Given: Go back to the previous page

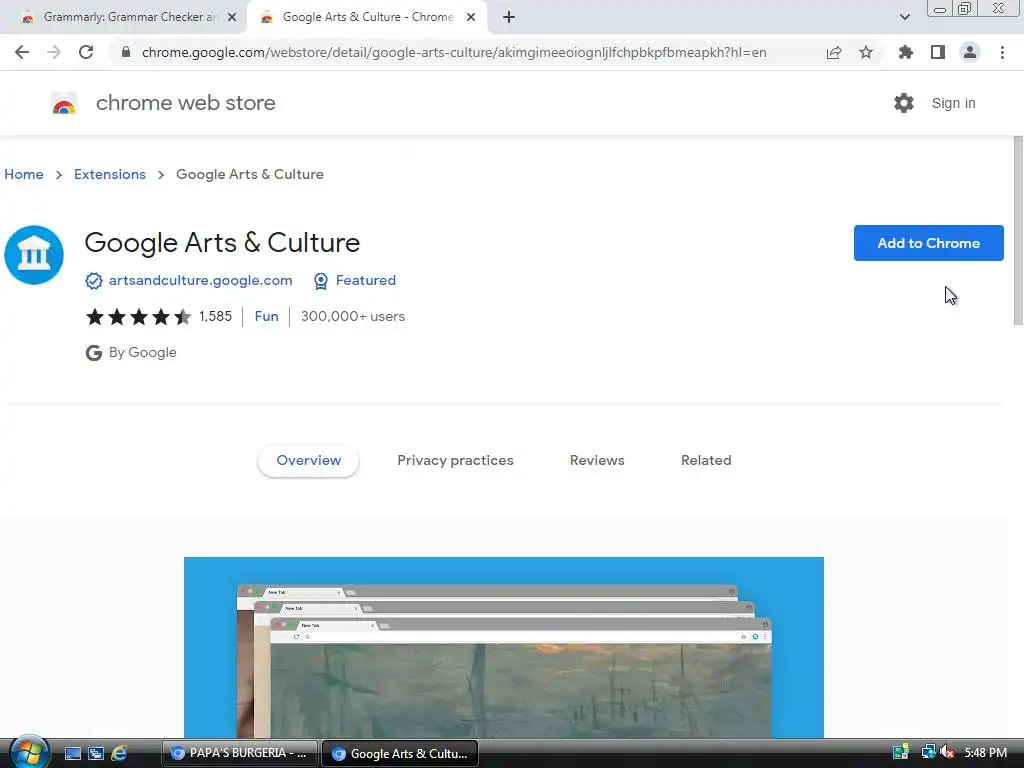Looking at the screenshot, I should [22, 52].
